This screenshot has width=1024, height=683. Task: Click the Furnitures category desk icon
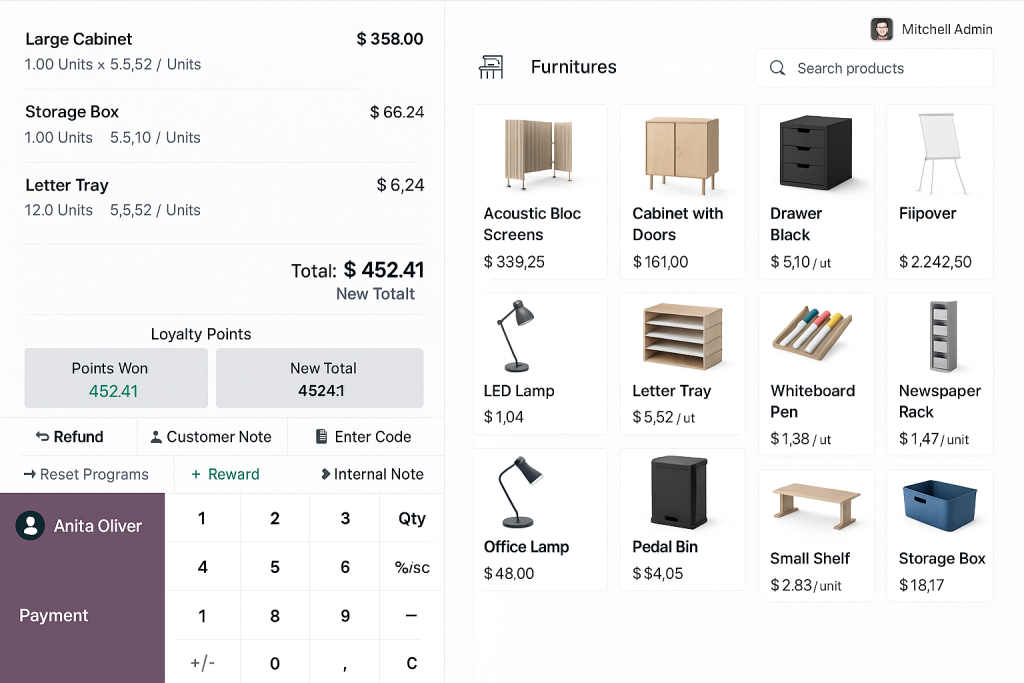click(491, 67)
